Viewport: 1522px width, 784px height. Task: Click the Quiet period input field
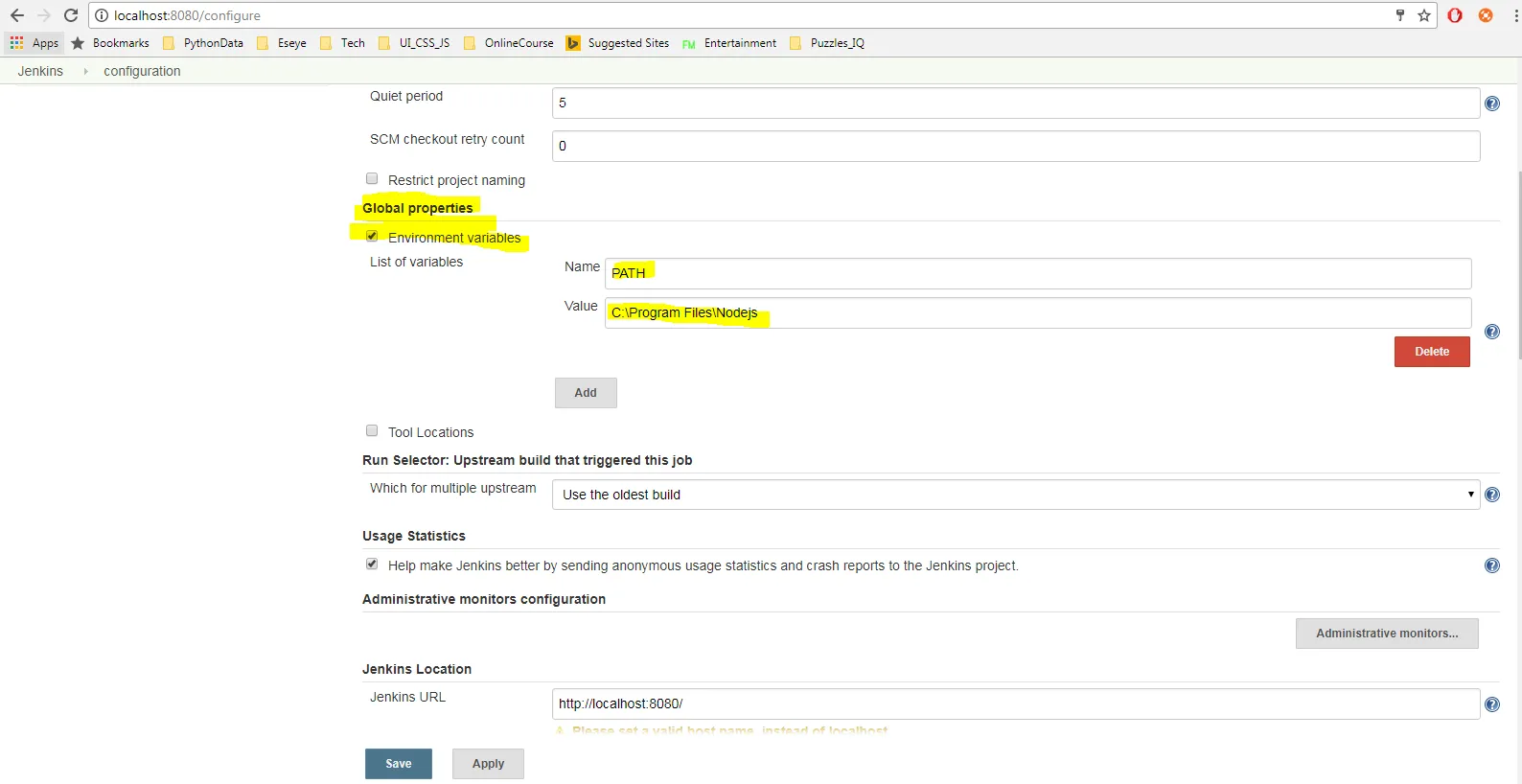click(1016, 103)
